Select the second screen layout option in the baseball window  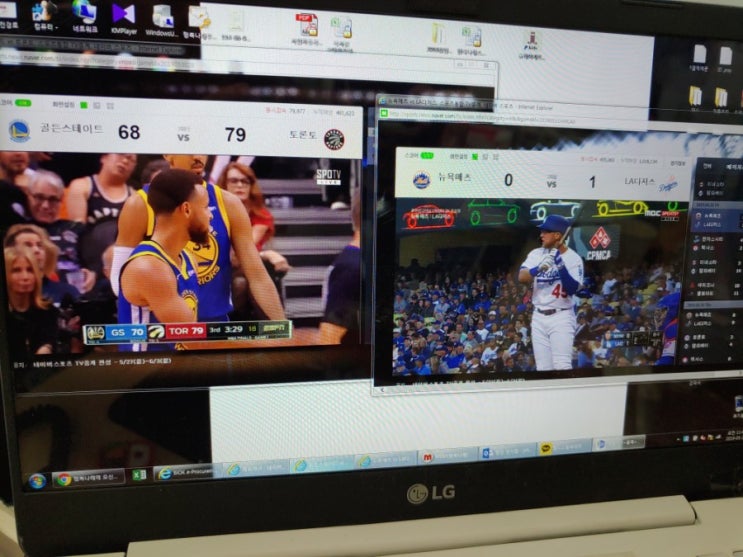click(486, 156)
